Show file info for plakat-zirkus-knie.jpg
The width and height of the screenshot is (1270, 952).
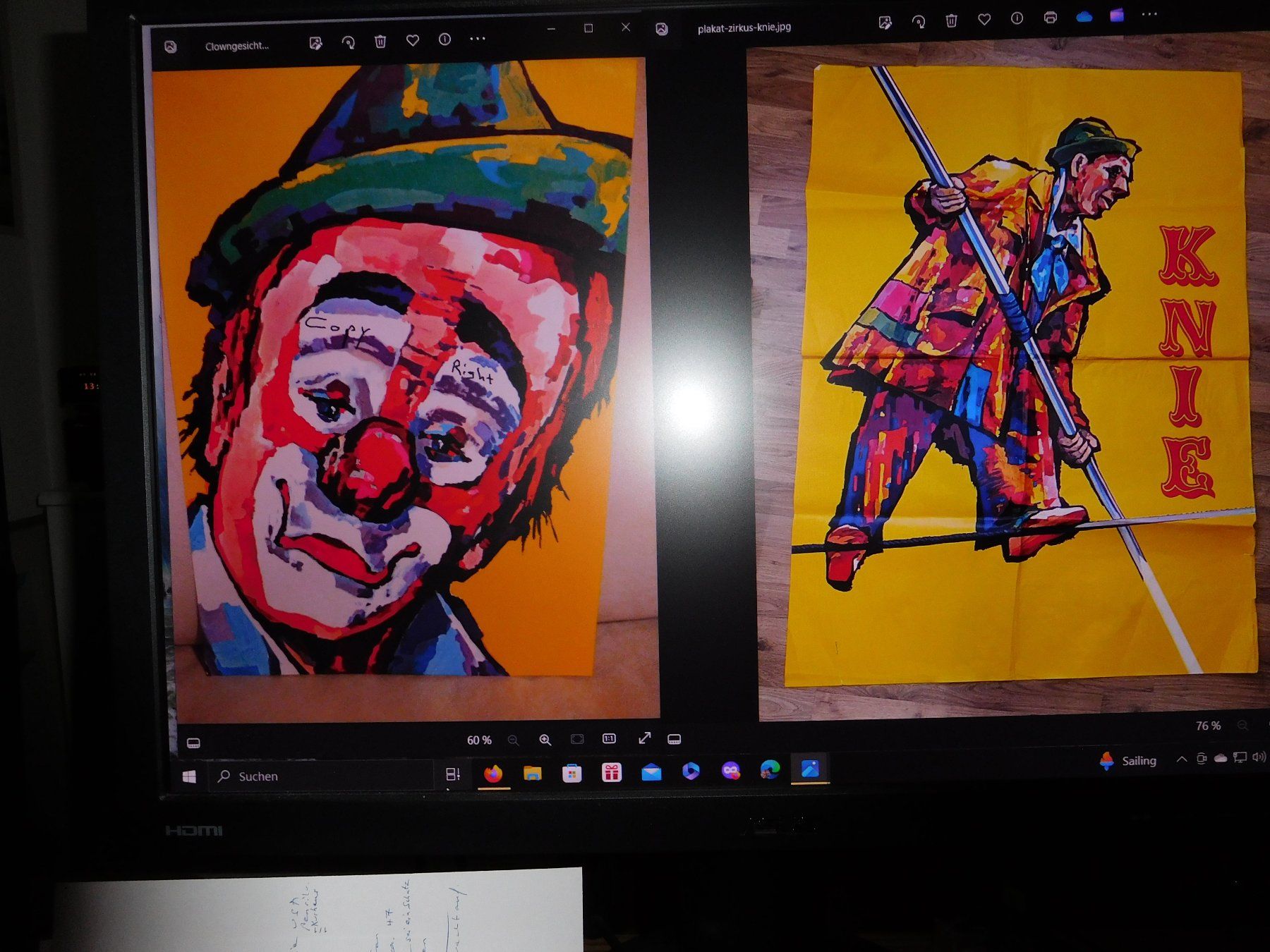pos(1017,18)
